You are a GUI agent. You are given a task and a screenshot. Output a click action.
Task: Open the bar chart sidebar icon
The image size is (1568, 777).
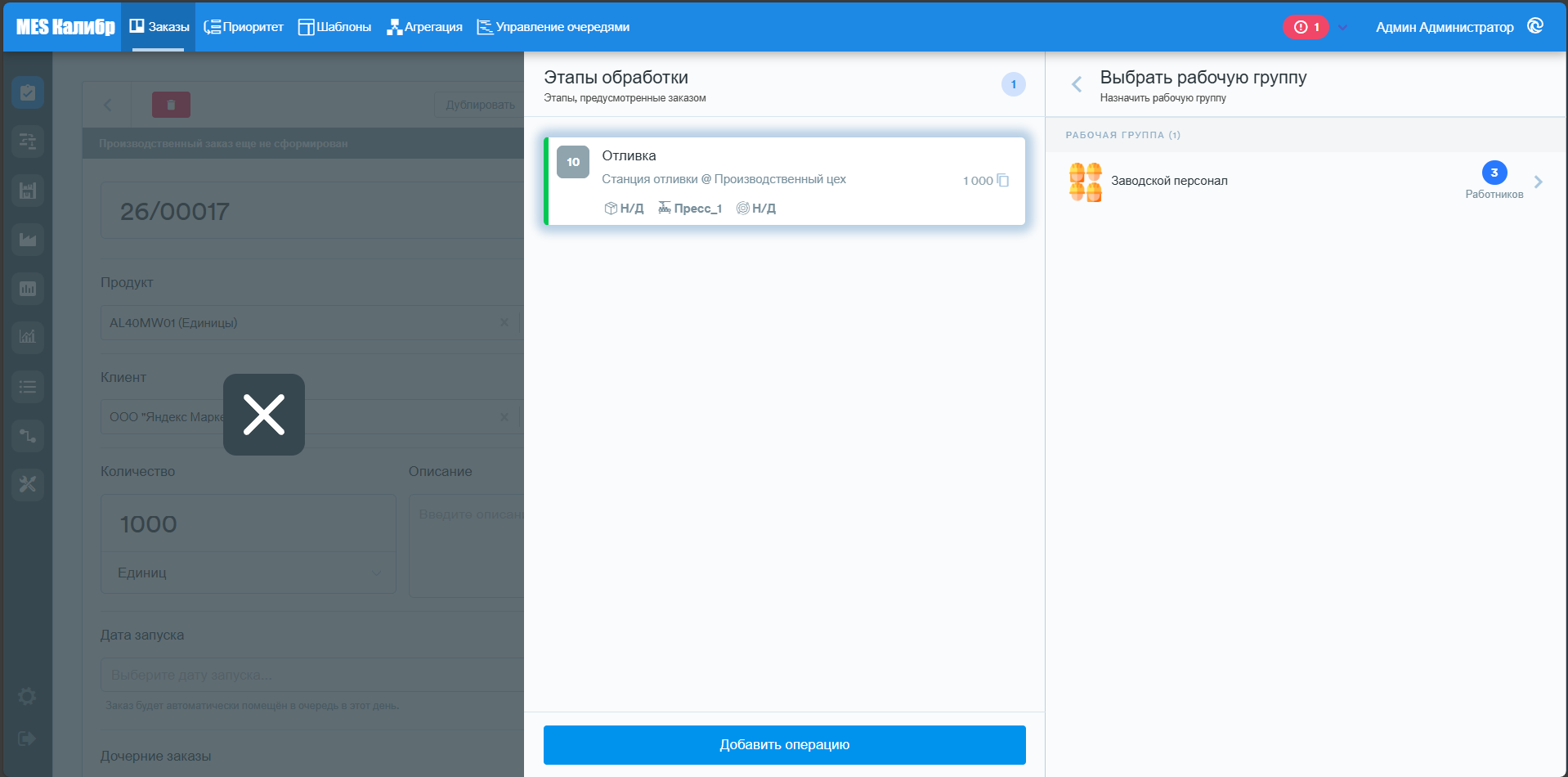click(28, 289)
